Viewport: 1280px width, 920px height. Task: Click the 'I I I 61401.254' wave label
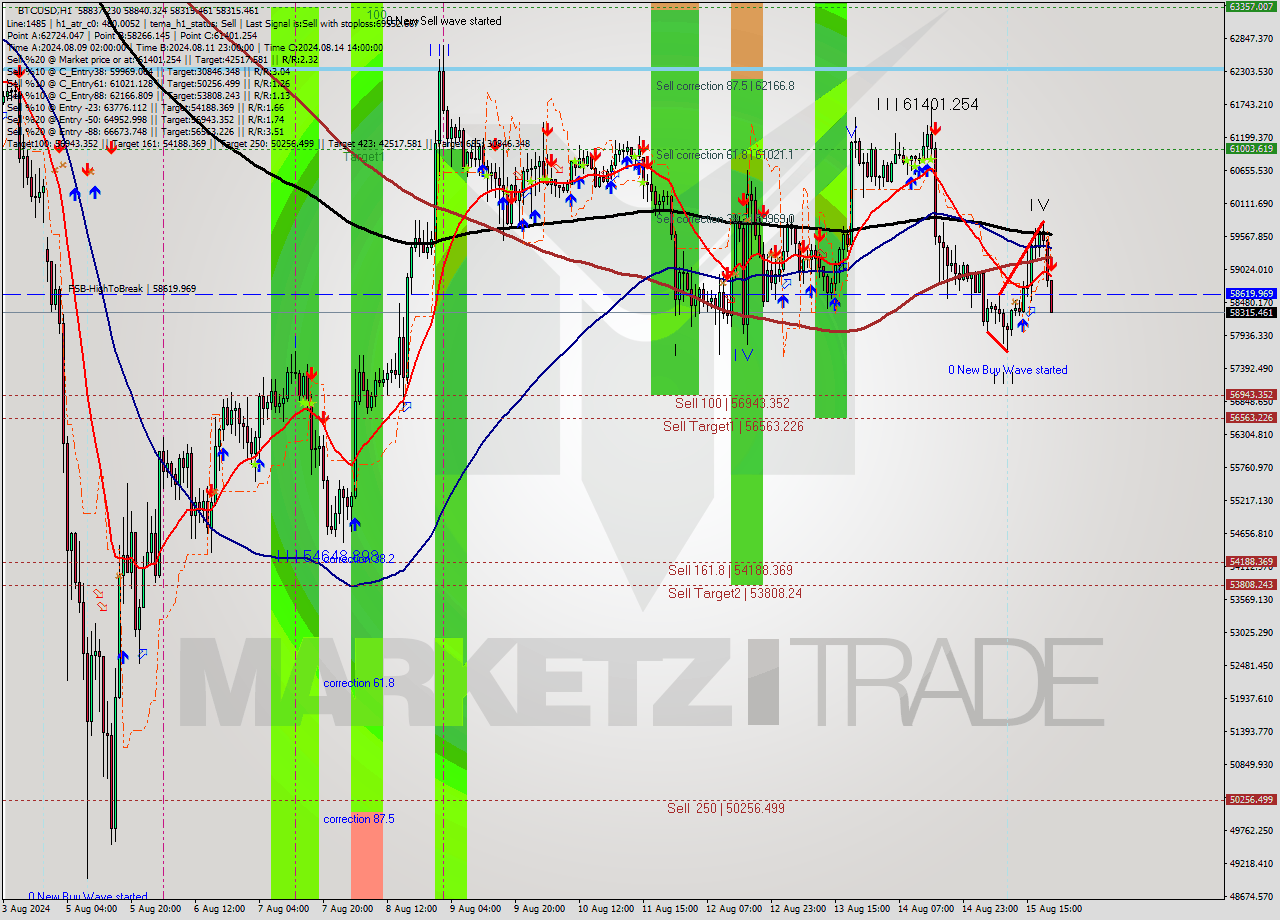[927, 104]
